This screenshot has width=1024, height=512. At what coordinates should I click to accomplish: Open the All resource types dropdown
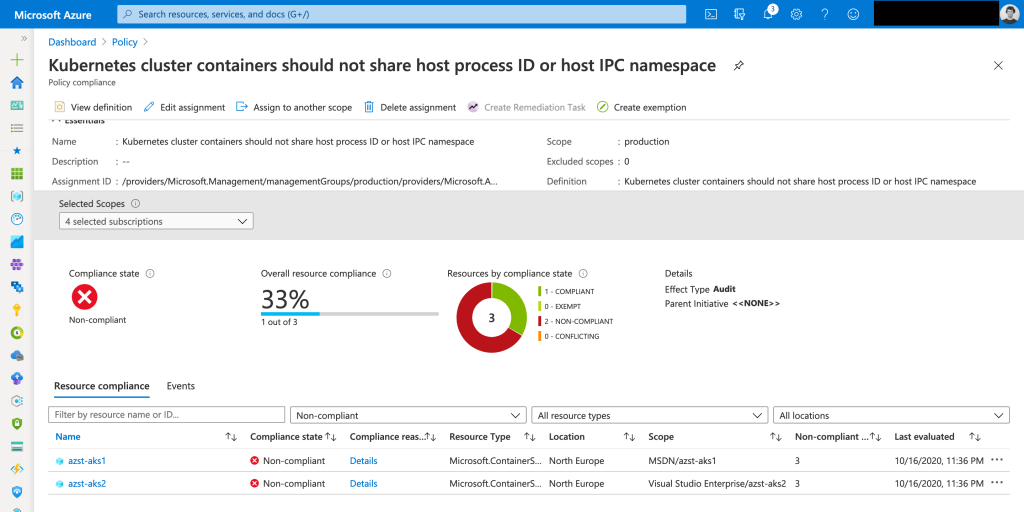(650, 415)
